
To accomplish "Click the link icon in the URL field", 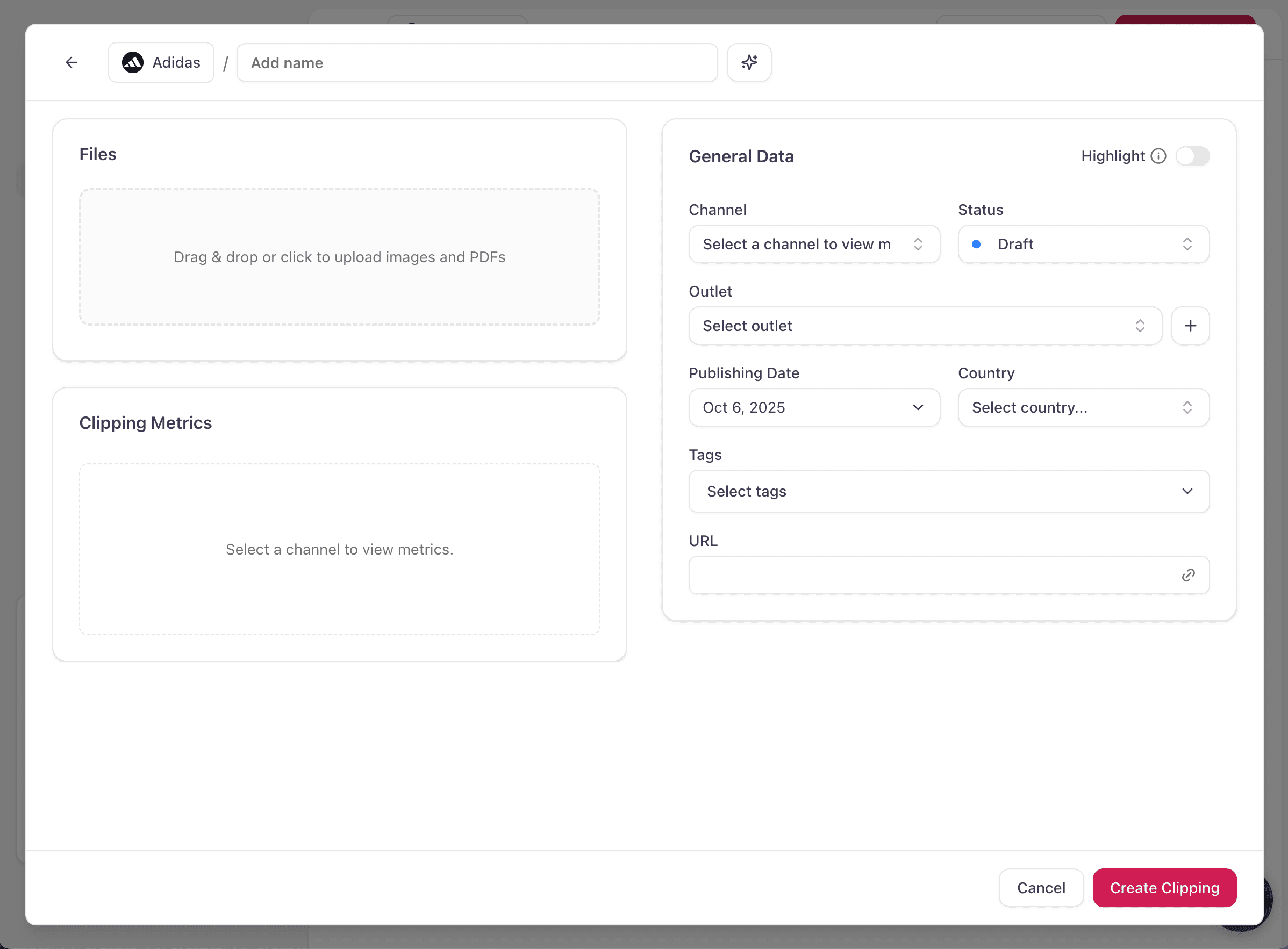I will point(1188,575).
